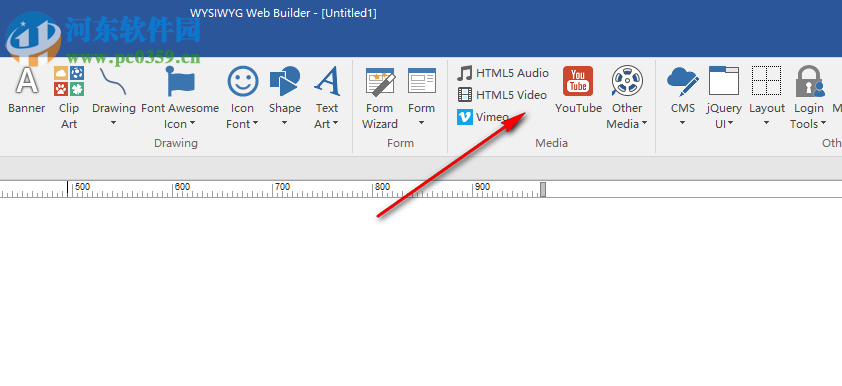
Task: Insert a Vimeo video
Action: click(483, 116)
